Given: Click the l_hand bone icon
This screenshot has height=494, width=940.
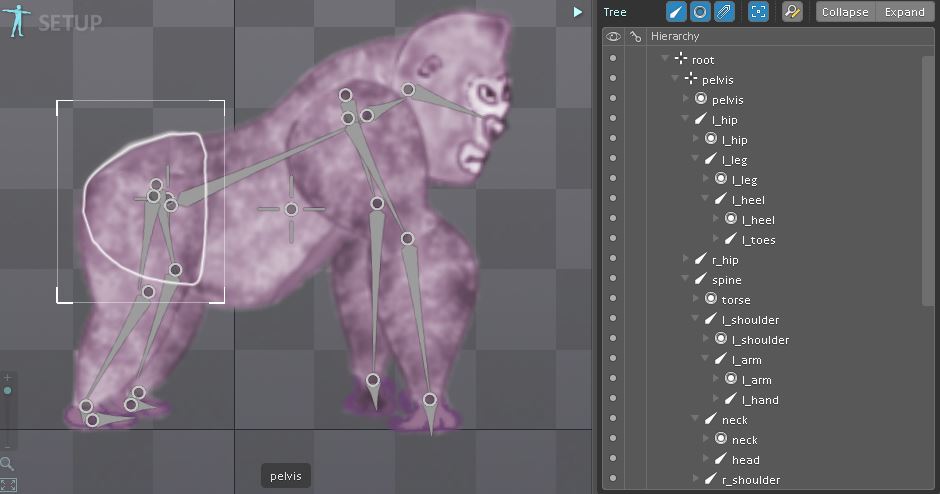Looking at the screenshot, I should pyautogui.click(x=730, y=399).
